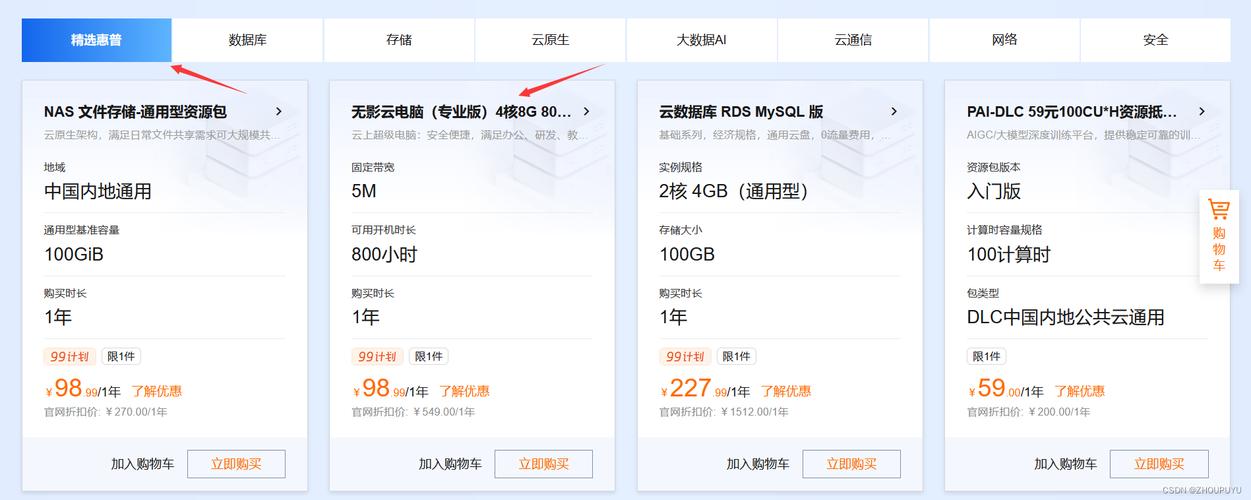Viewport: 1251px width, 500px height.
Task: Click 立即购买 on the NAS card
Action: 236,464
